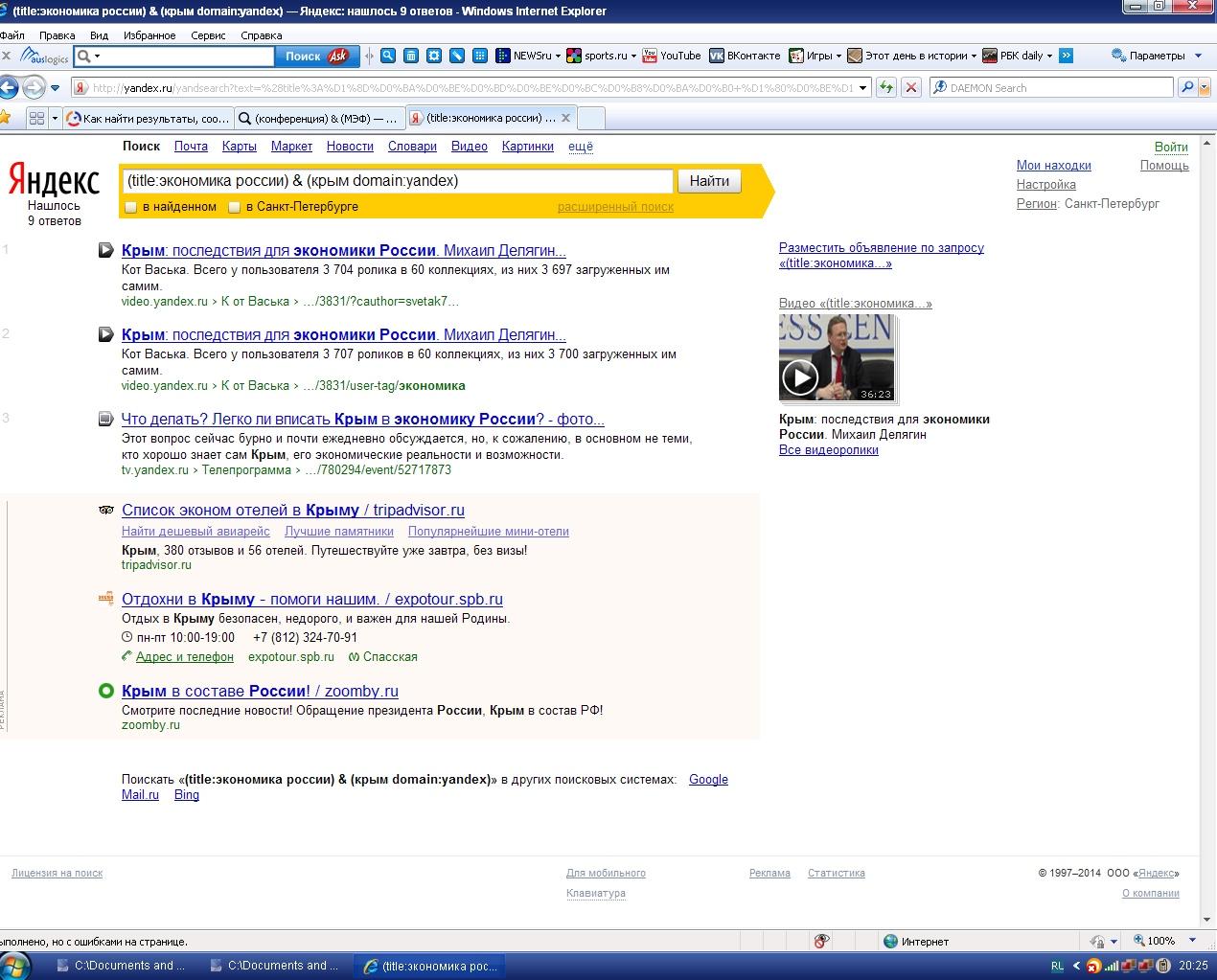Screen dimensions: 1217x980
Task: Click the tripadvisor owl ad icon
Action: point(106,511)
